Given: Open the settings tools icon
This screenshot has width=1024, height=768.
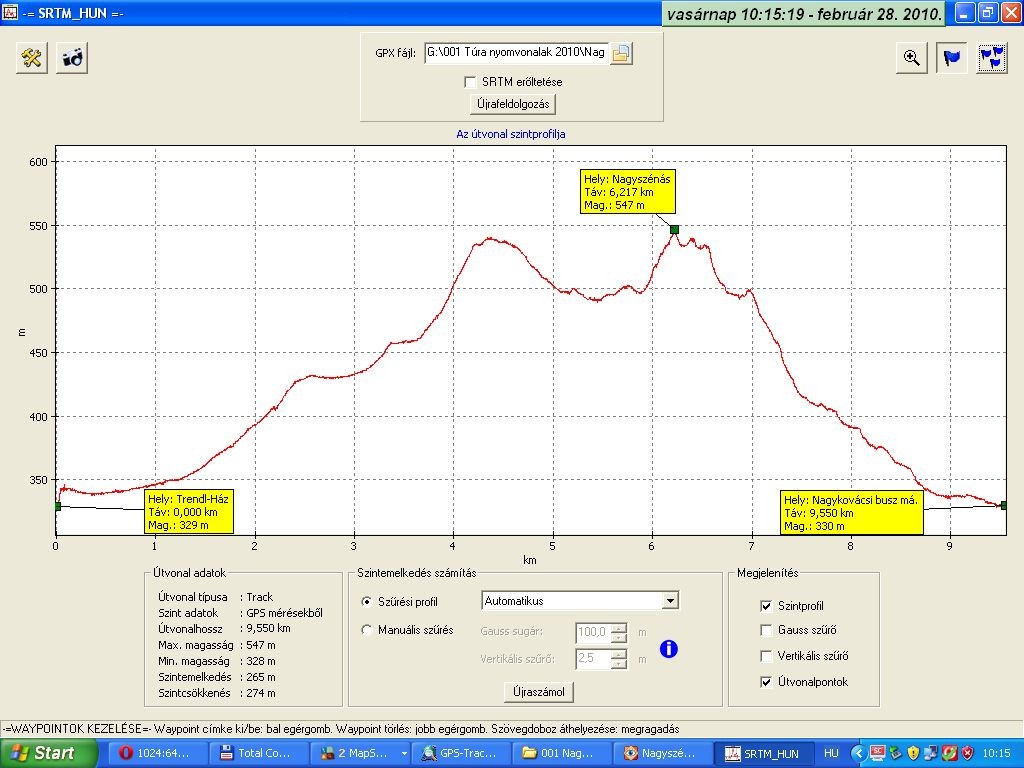Looking at the screenshot, I should pos(32,58).
